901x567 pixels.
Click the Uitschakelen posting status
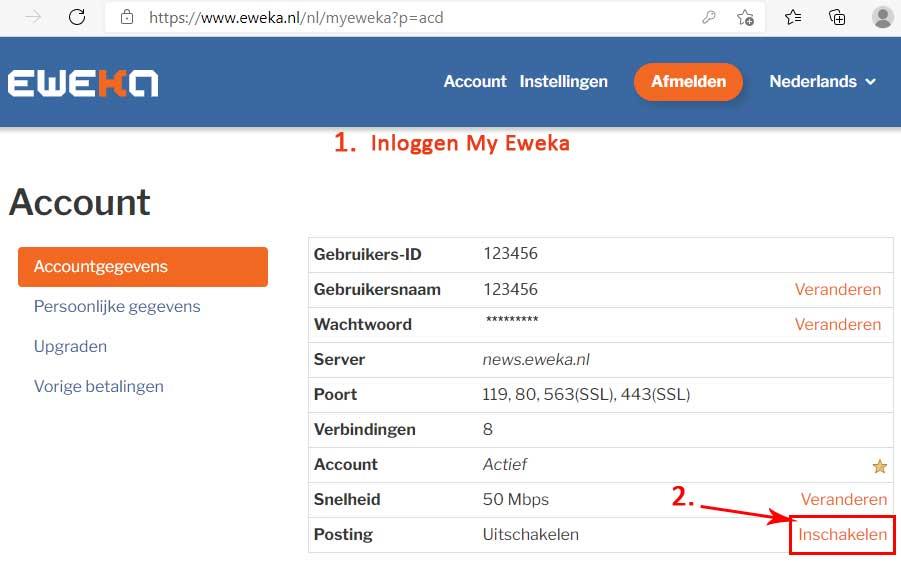tap(530, 534)
